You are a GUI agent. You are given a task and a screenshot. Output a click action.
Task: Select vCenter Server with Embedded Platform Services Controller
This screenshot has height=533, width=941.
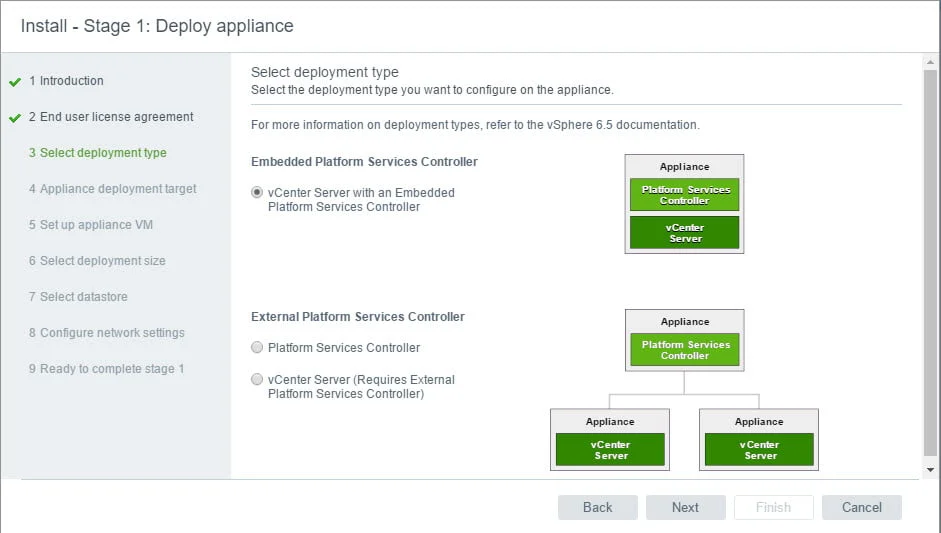pos(258,193)
